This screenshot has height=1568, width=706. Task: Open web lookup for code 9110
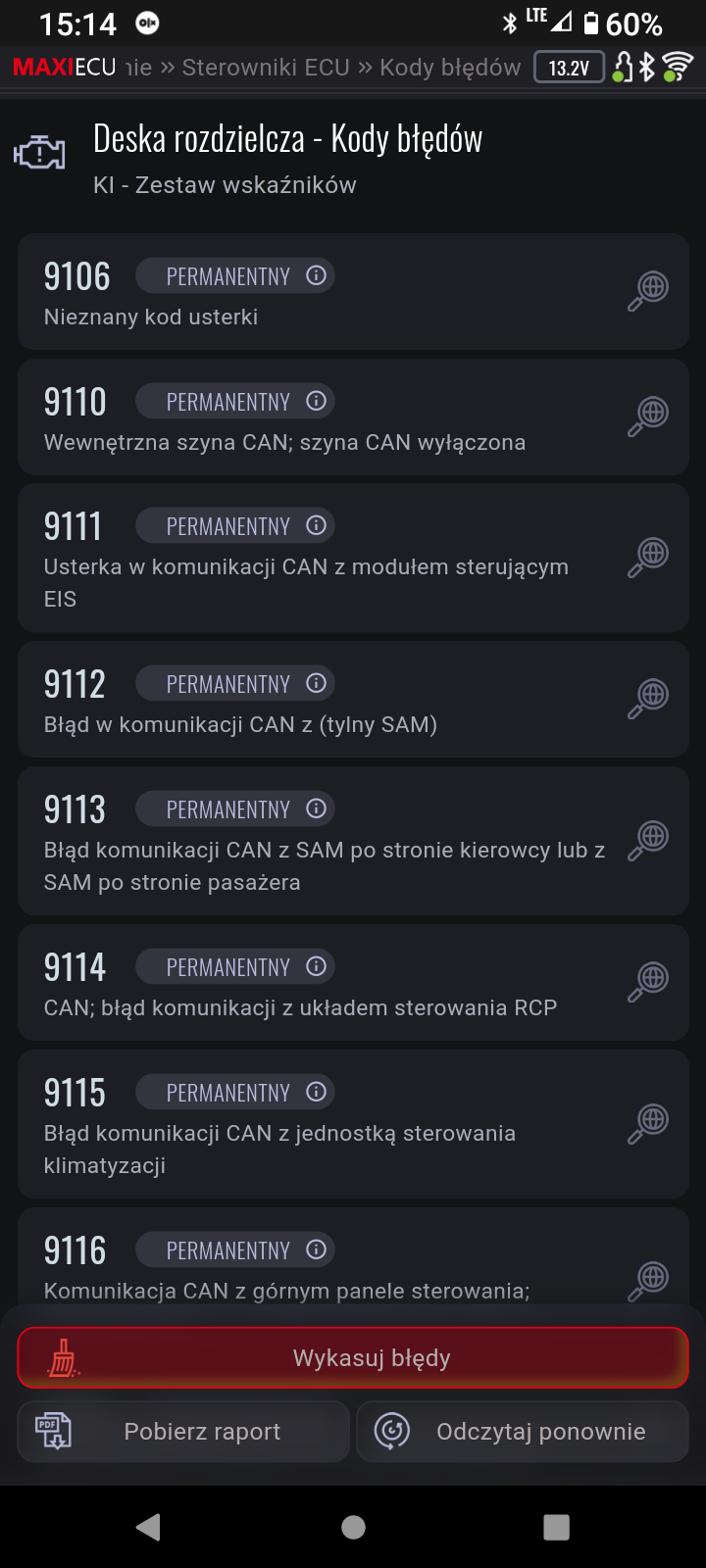click(x=649, y=416)
